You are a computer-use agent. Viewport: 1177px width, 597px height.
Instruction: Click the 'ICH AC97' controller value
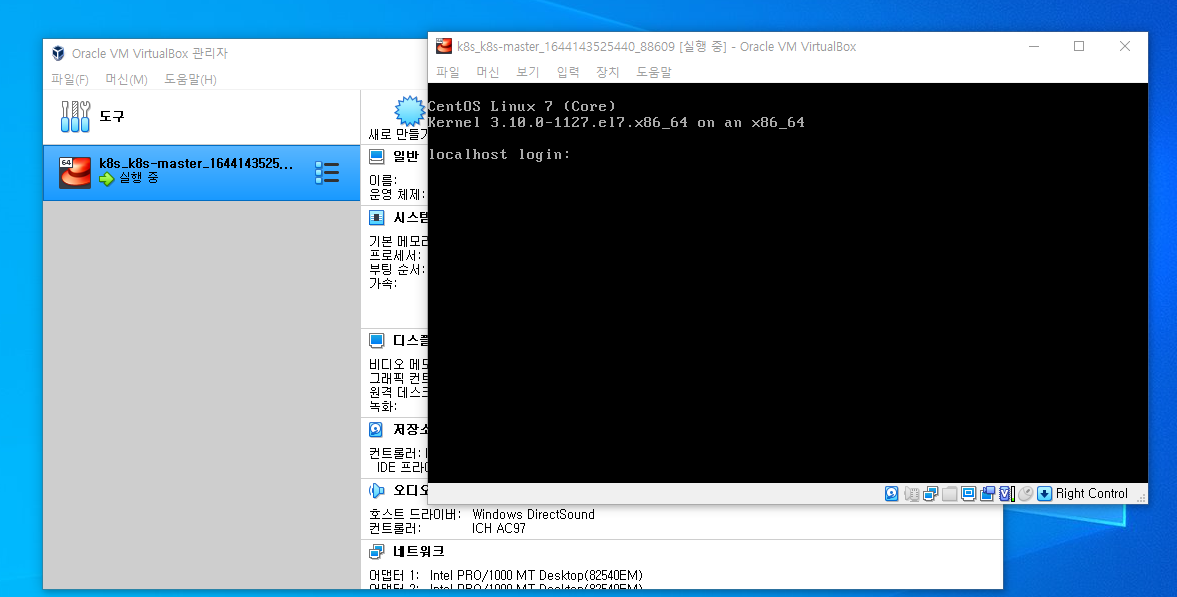[498, 529]
